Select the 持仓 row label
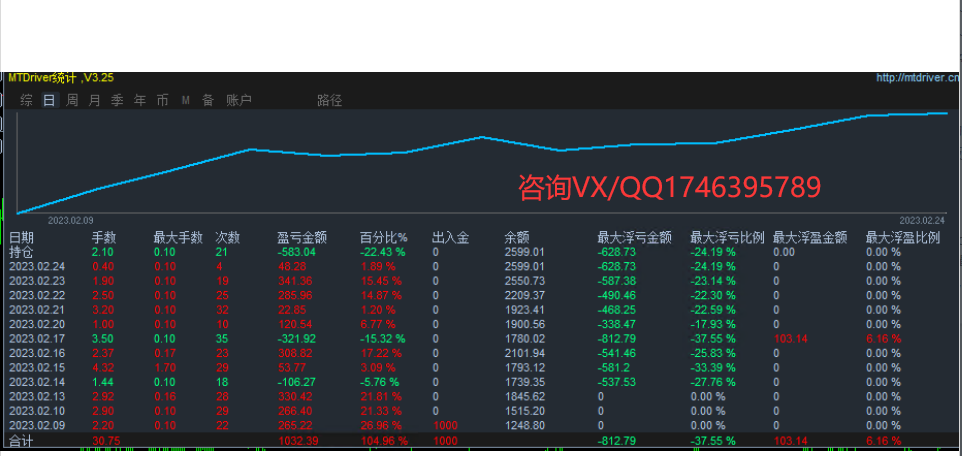962x456 pixels. [21, 252]
